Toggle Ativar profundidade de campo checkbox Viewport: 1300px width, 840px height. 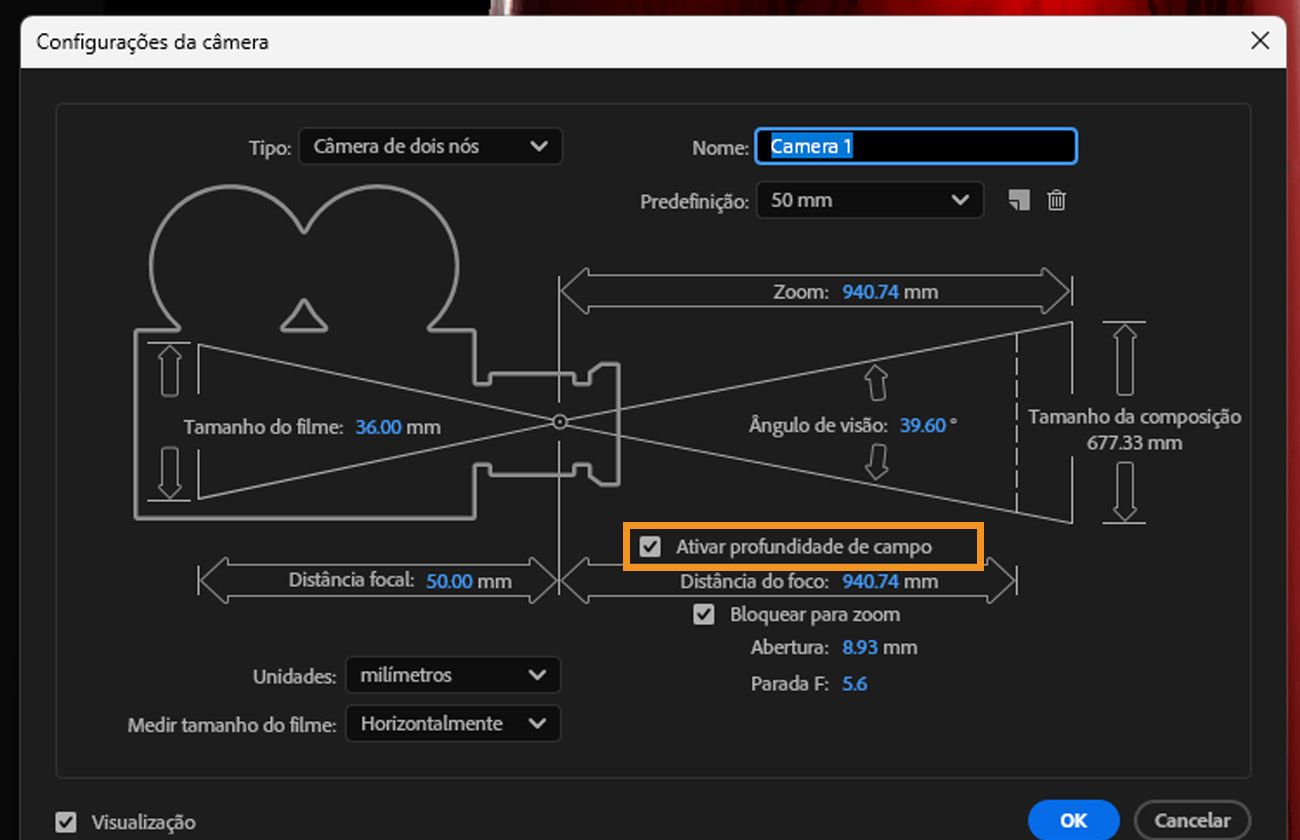tap(651, 547)
